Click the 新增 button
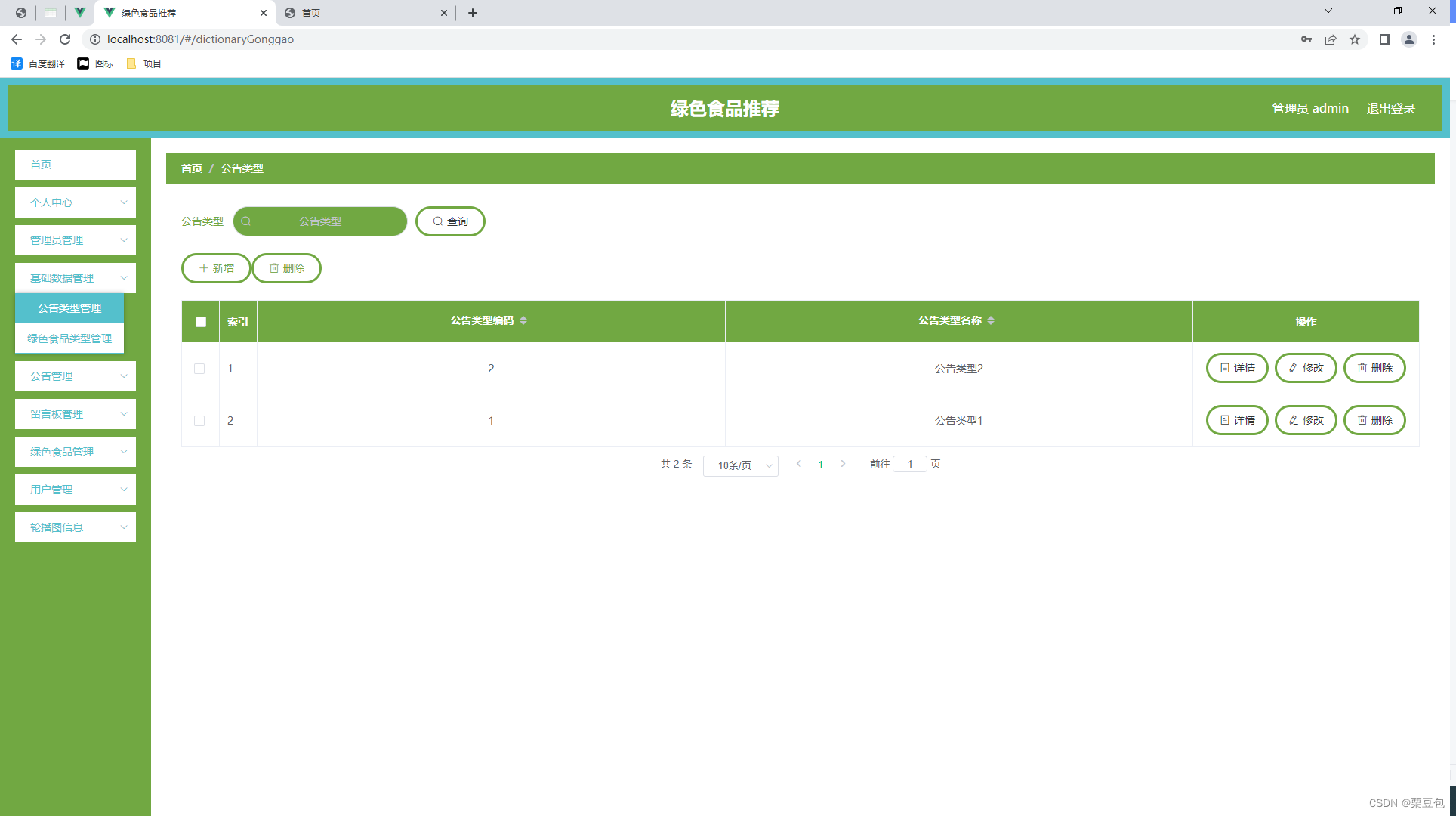Screen dimensions: 1456x816 pos(216,268)
